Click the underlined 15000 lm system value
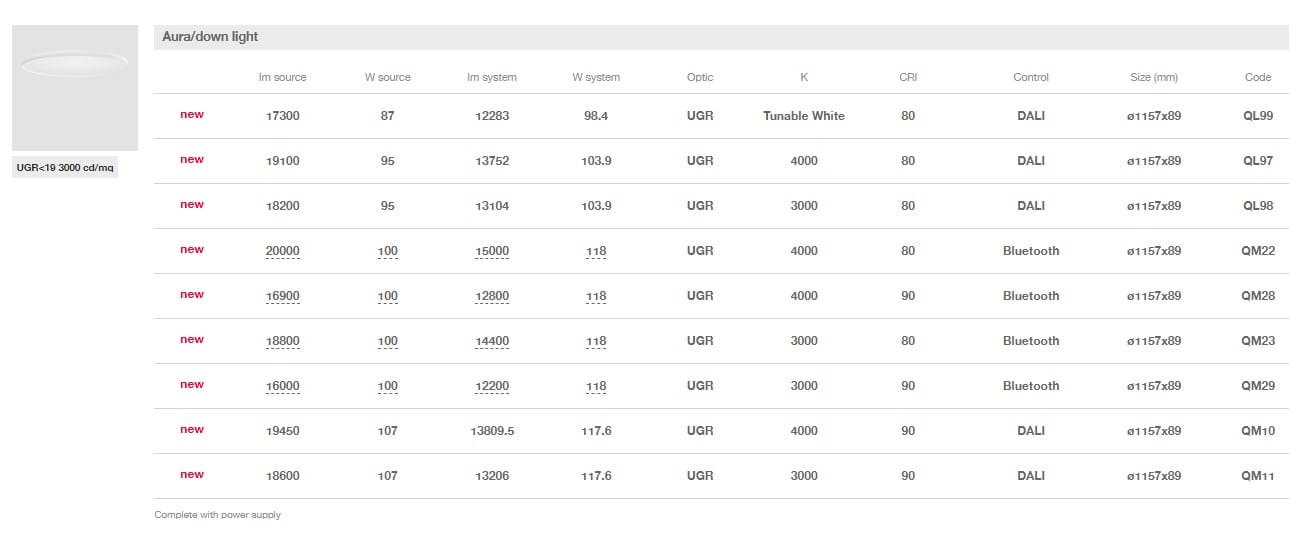The width and height of the screenshot is (1289, 560). point(492,252)
